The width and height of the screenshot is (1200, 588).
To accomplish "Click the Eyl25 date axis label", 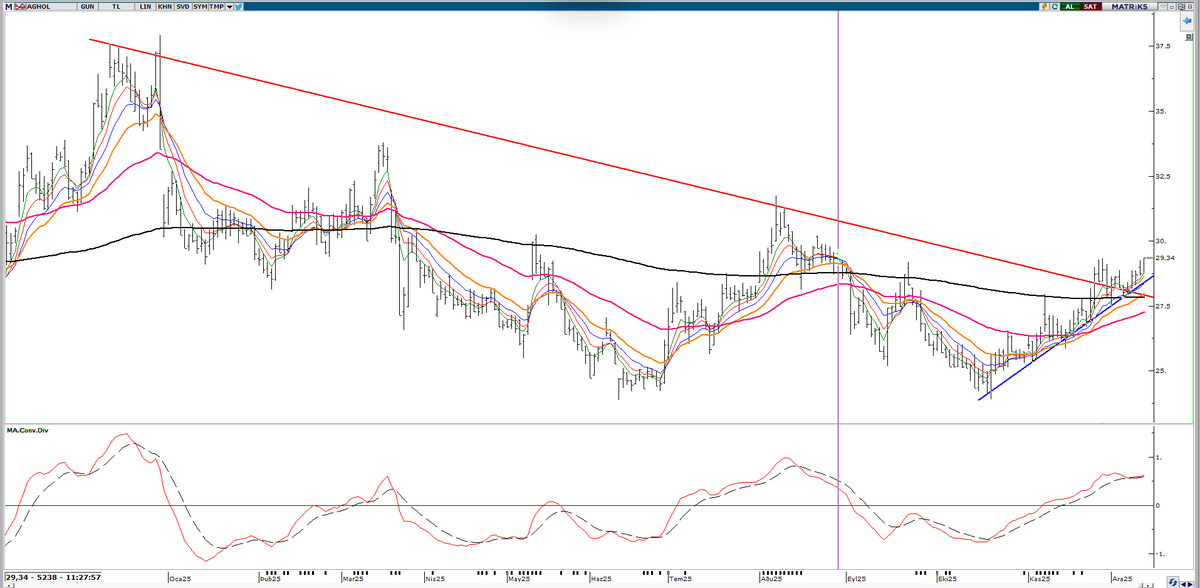I will coord(857,578).
